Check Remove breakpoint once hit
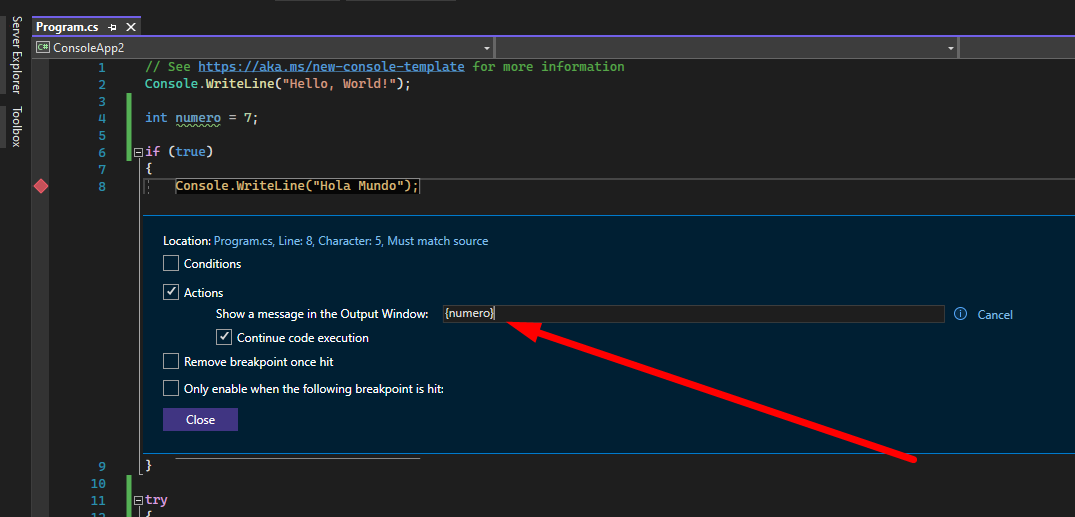The width and height of the screenshot is (1075, 517). tap(171, 362)
